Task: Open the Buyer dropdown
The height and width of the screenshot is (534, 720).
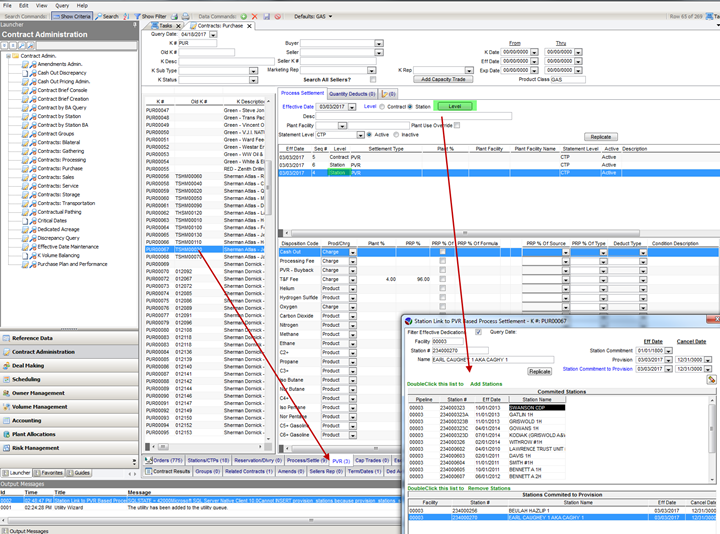Action: (379, 44)
